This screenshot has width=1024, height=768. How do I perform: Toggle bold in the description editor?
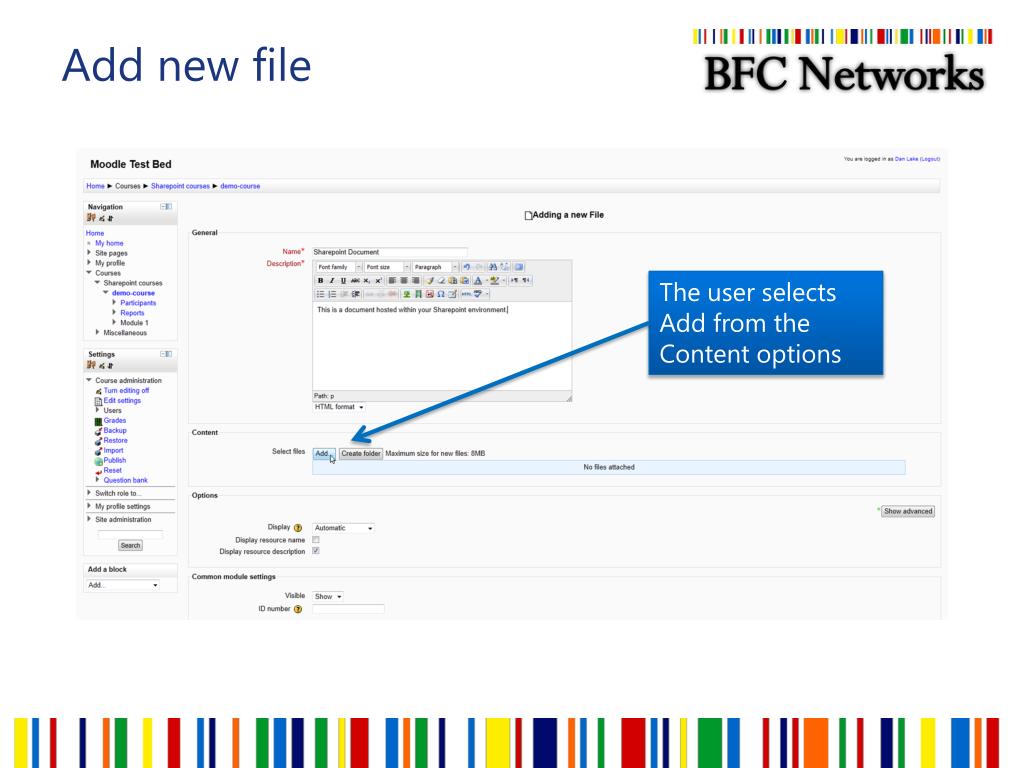tap(320, 281)
